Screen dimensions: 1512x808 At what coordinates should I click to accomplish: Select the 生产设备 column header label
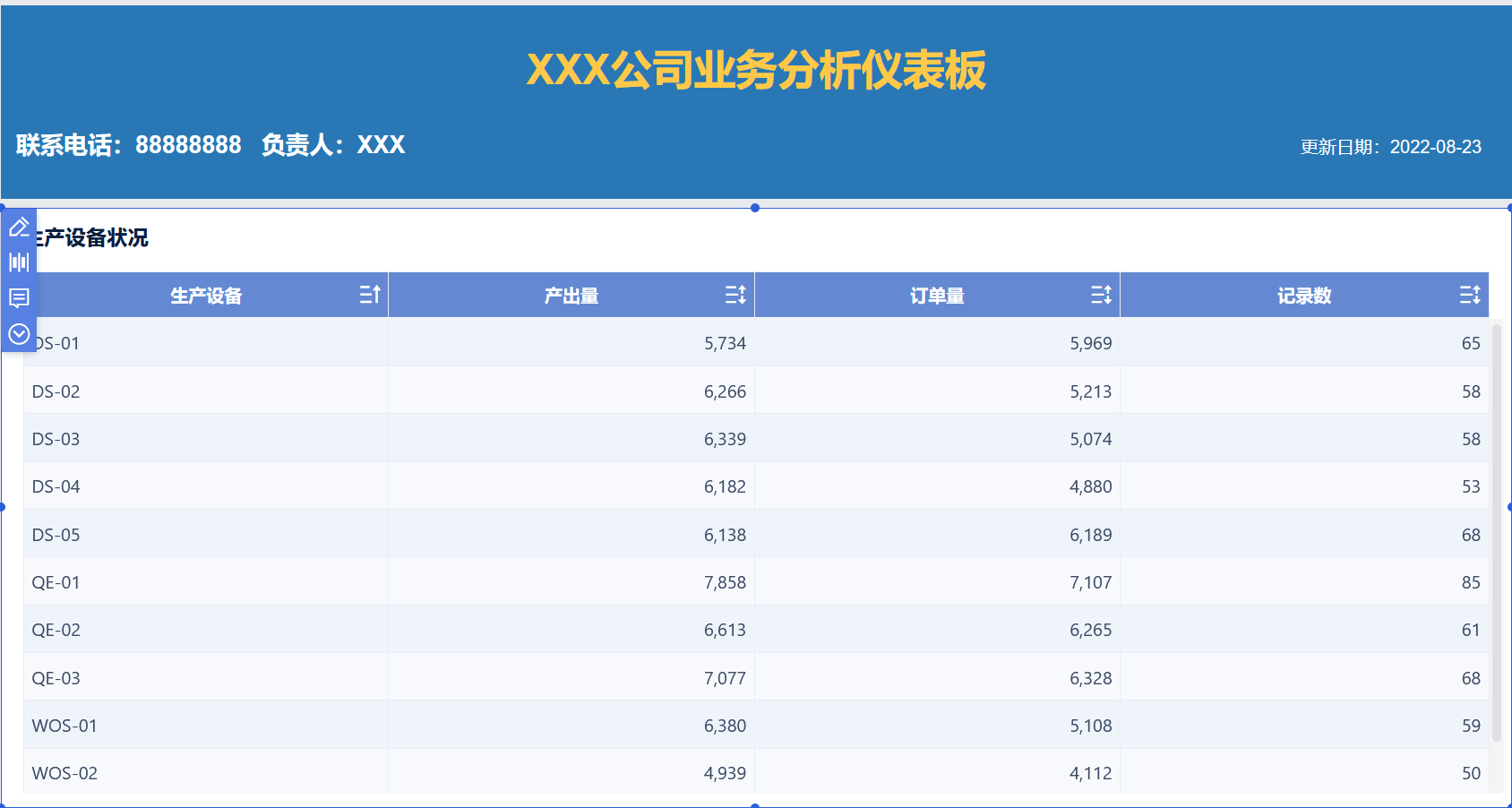tap(206, 296)
